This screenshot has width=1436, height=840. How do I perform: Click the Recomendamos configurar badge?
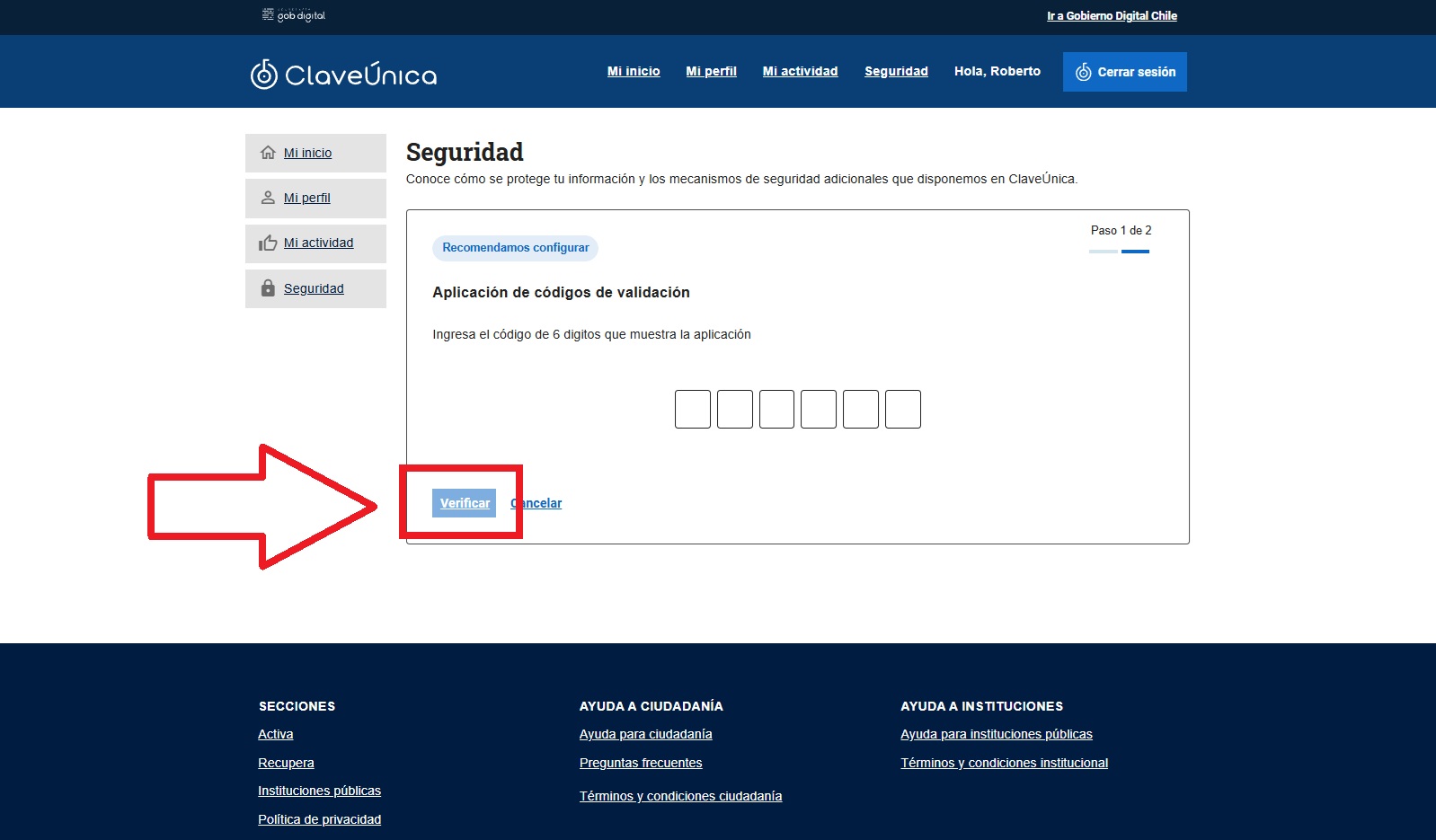point(516,248)
